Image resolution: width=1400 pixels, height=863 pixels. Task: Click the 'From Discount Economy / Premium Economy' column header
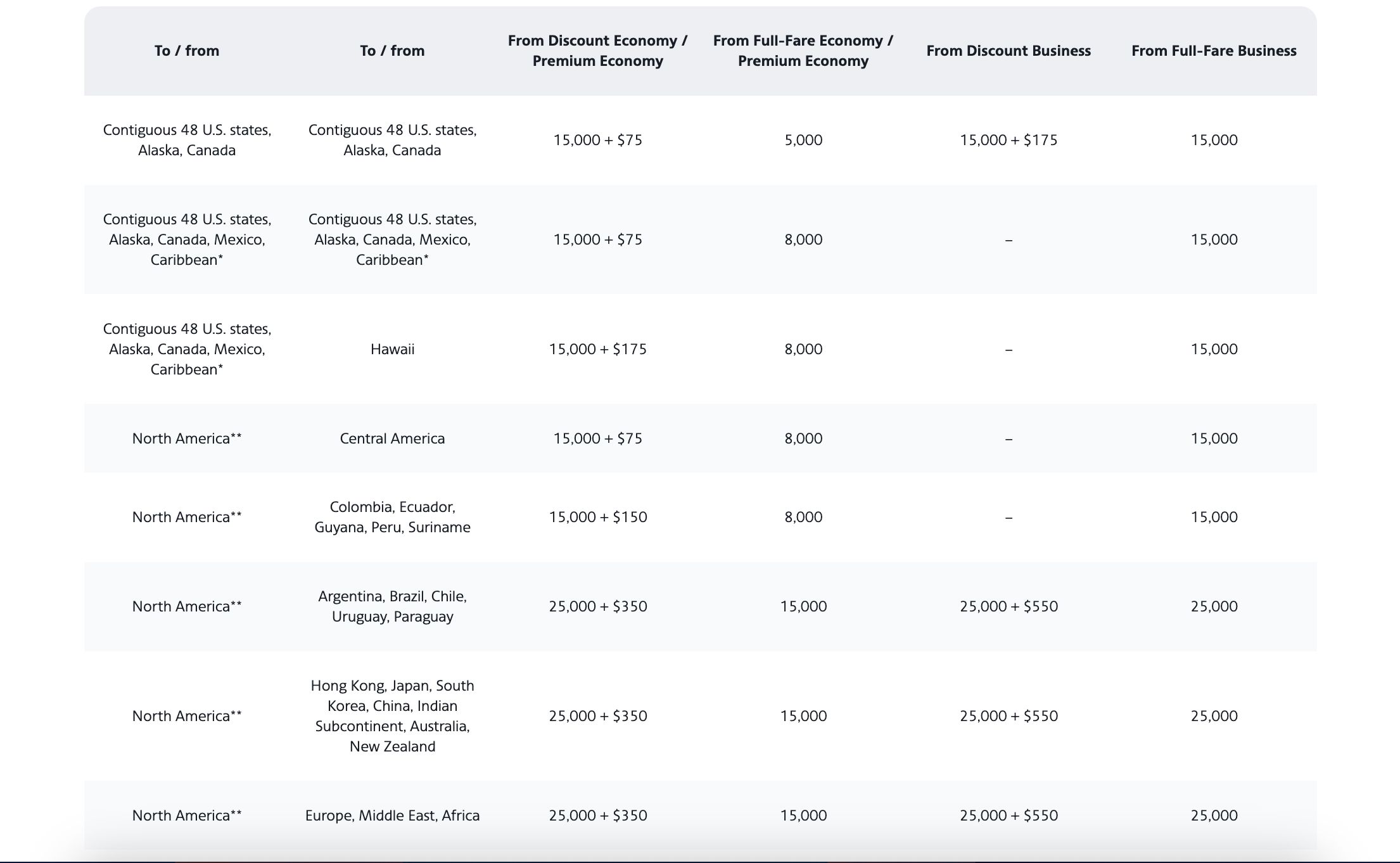(x=597, y=51)
